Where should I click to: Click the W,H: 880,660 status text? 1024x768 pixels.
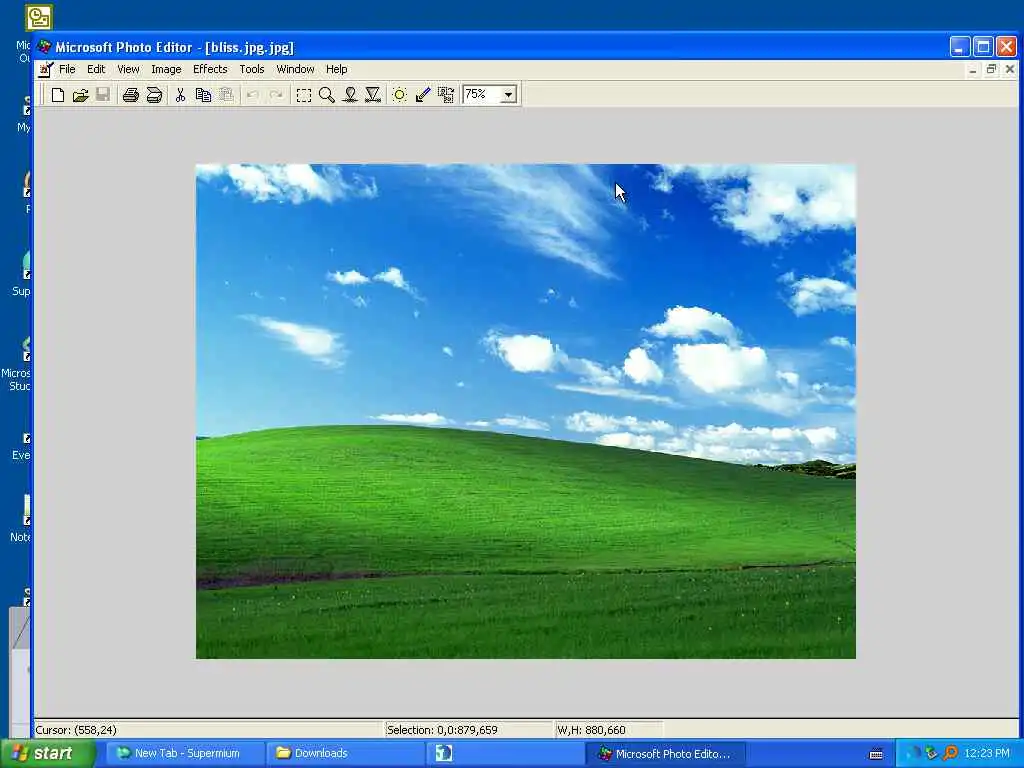[591, 730]
